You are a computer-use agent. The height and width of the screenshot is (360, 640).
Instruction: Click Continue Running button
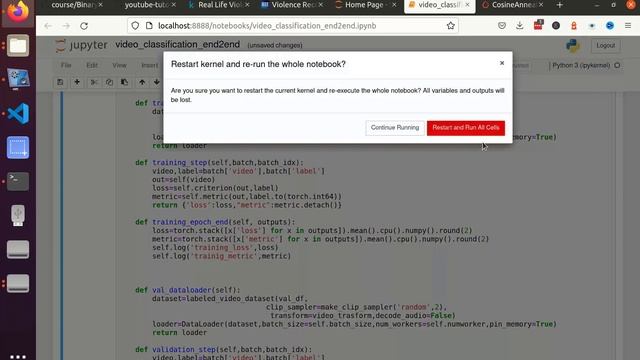(x=395, y=128)
